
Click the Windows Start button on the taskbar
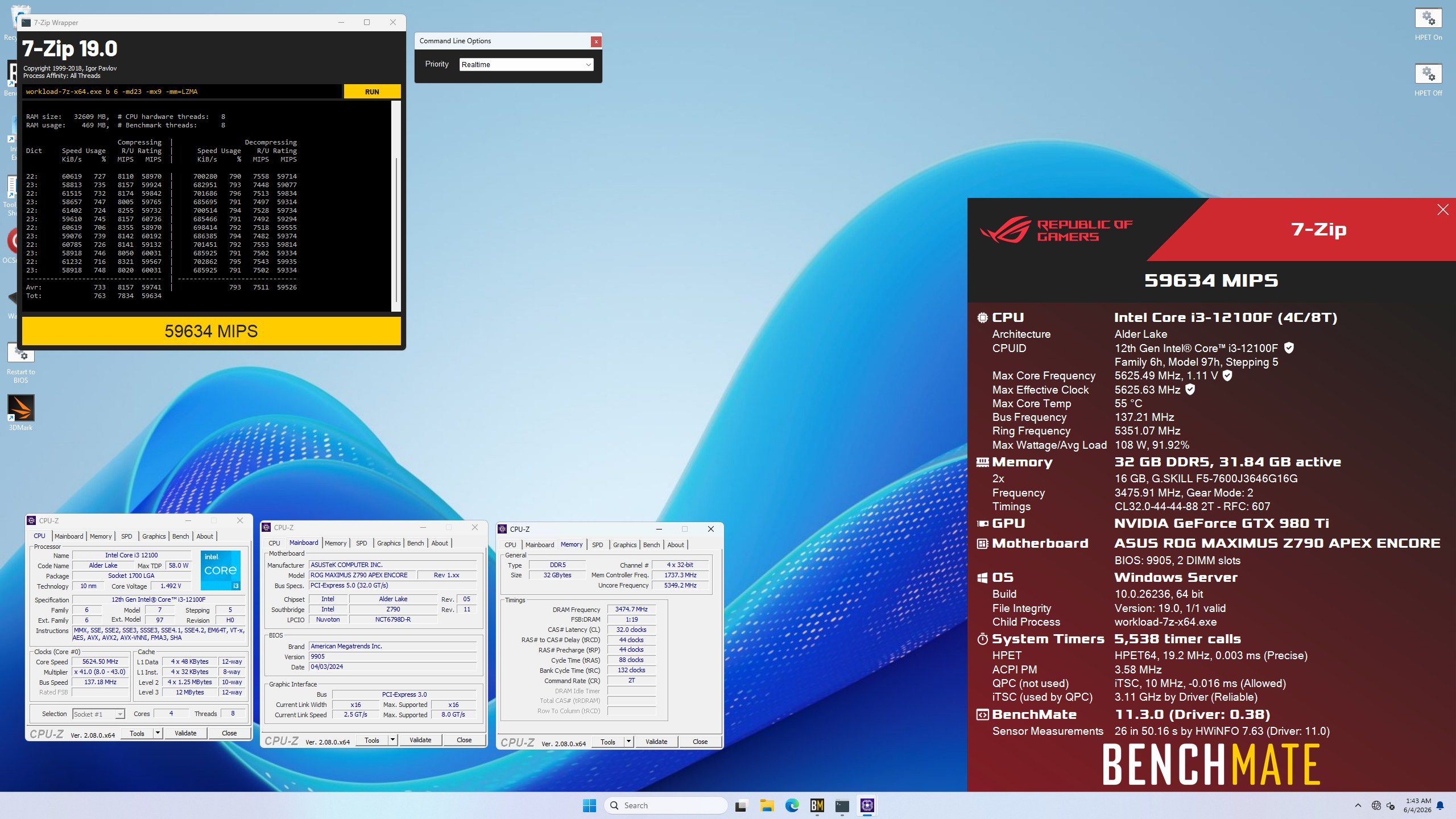(589, 805)
